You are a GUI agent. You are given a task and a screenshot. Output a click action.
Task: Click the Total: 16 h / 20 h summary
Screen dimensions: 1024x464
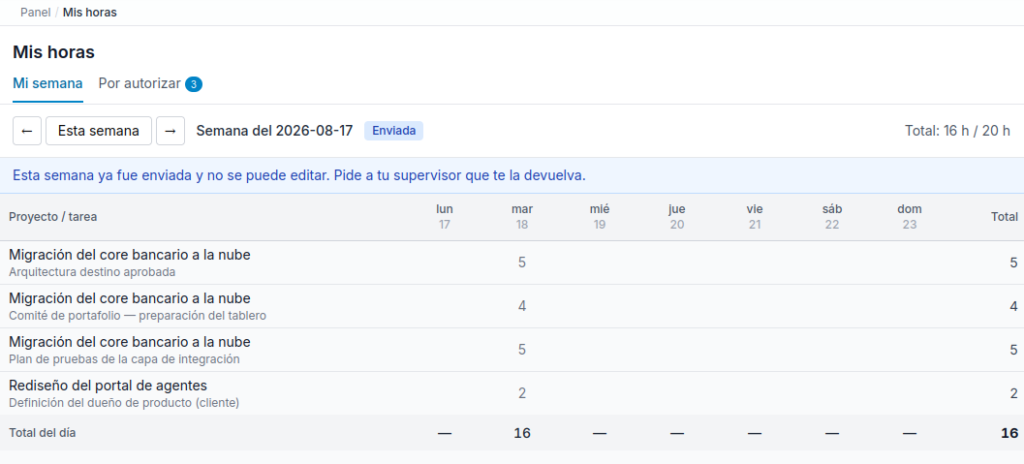pos(957,131)
